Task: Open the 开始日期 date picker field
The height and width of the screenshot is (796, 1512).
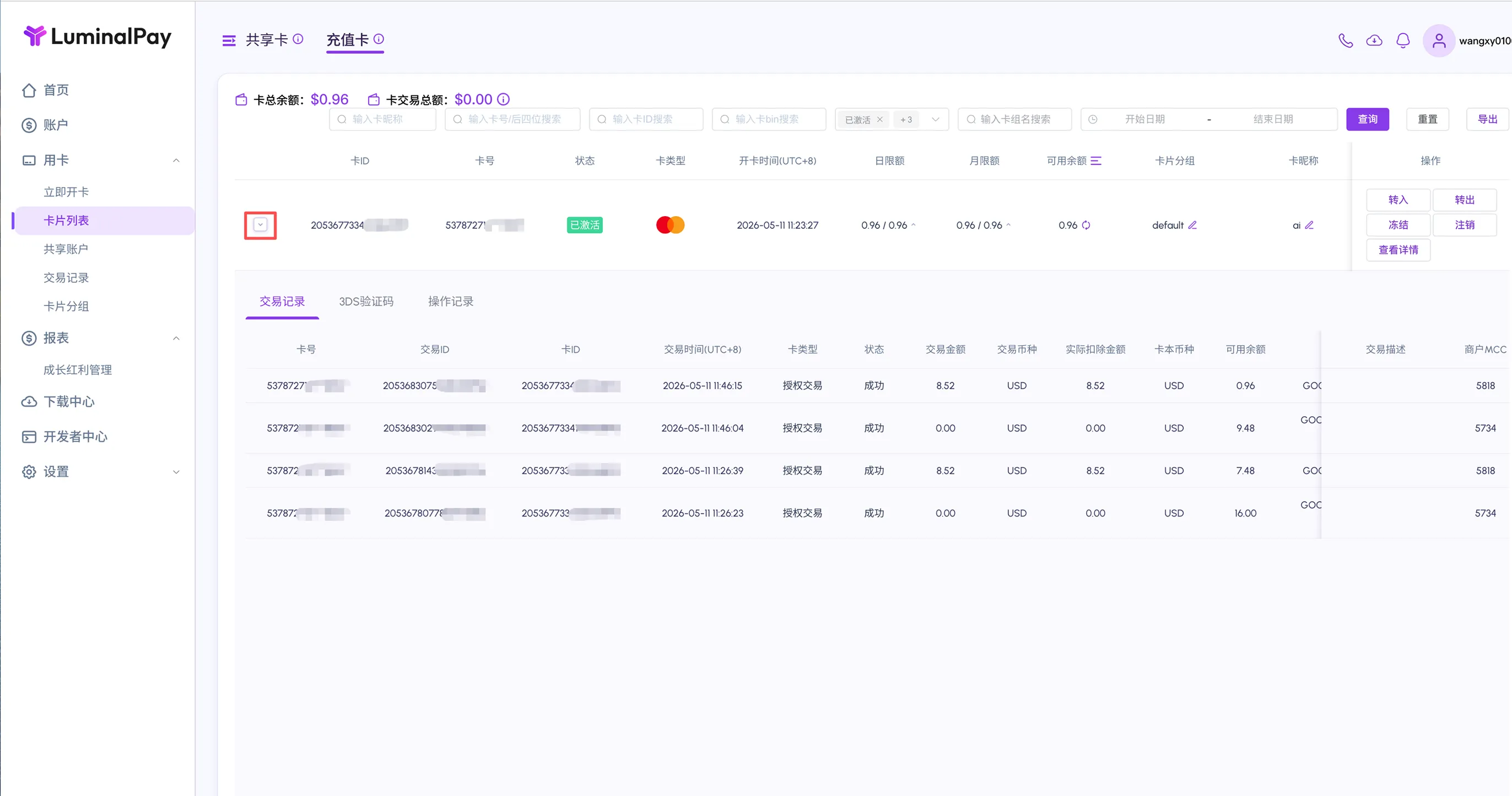Action: [x=1144, y=119]
